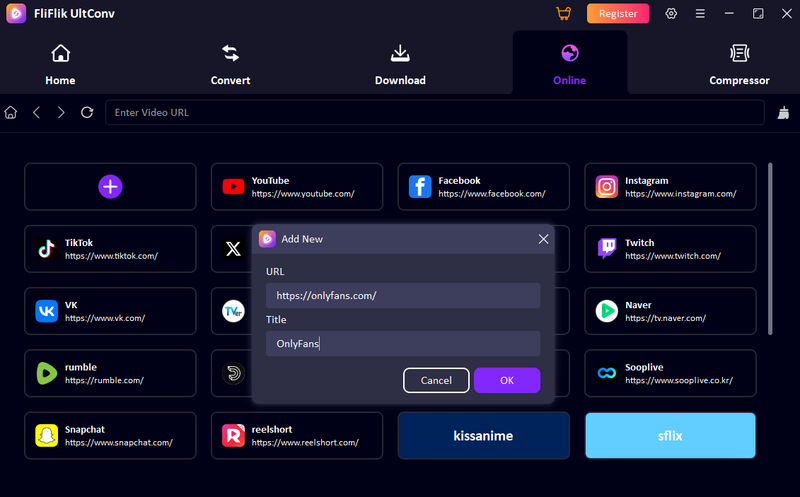Click the FliFlik UltConv logo icon
Image resolution: width=800 pixels, height=497 pixels.
pos(16,13)
